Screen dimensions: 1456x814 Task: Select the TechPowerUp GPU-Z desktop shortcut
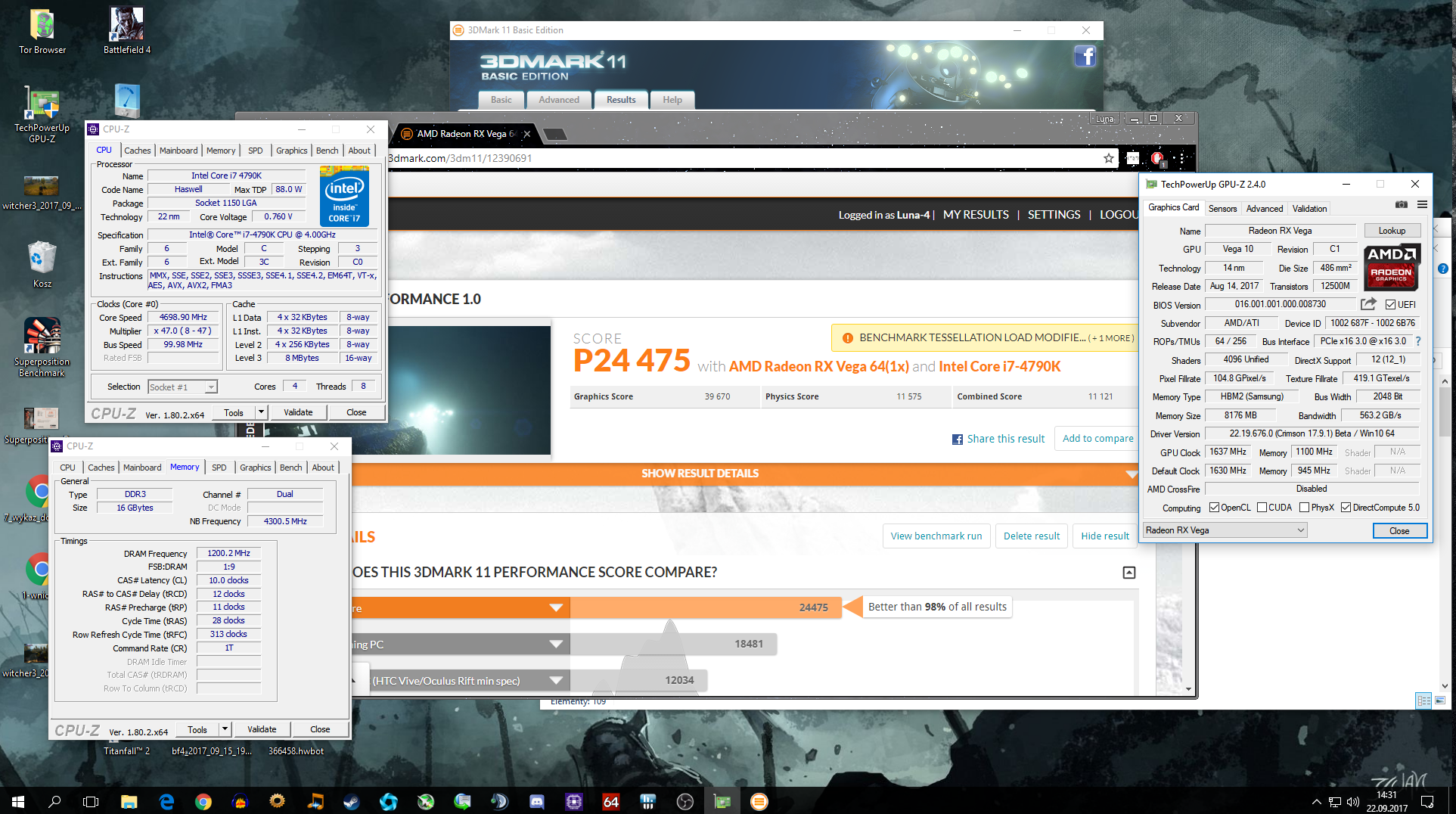click(42, 115)
